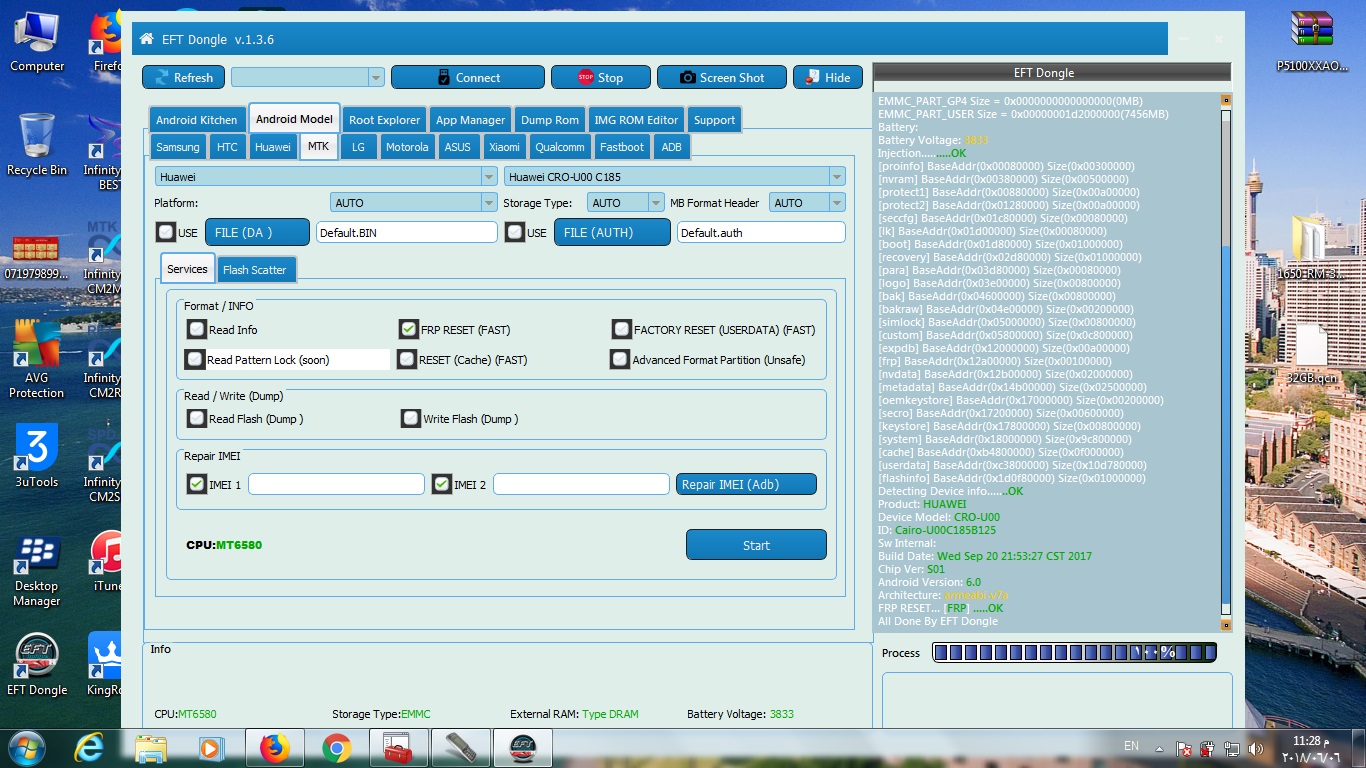
Task: Click the Start button in Services
Action: [756, 545]
